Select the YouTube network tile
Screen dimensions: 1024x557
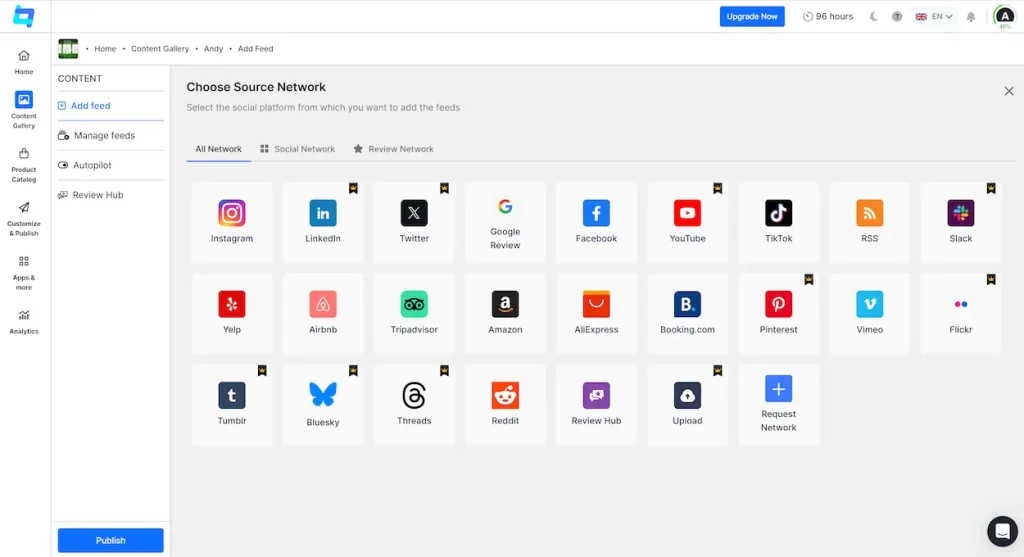[687, 222]
